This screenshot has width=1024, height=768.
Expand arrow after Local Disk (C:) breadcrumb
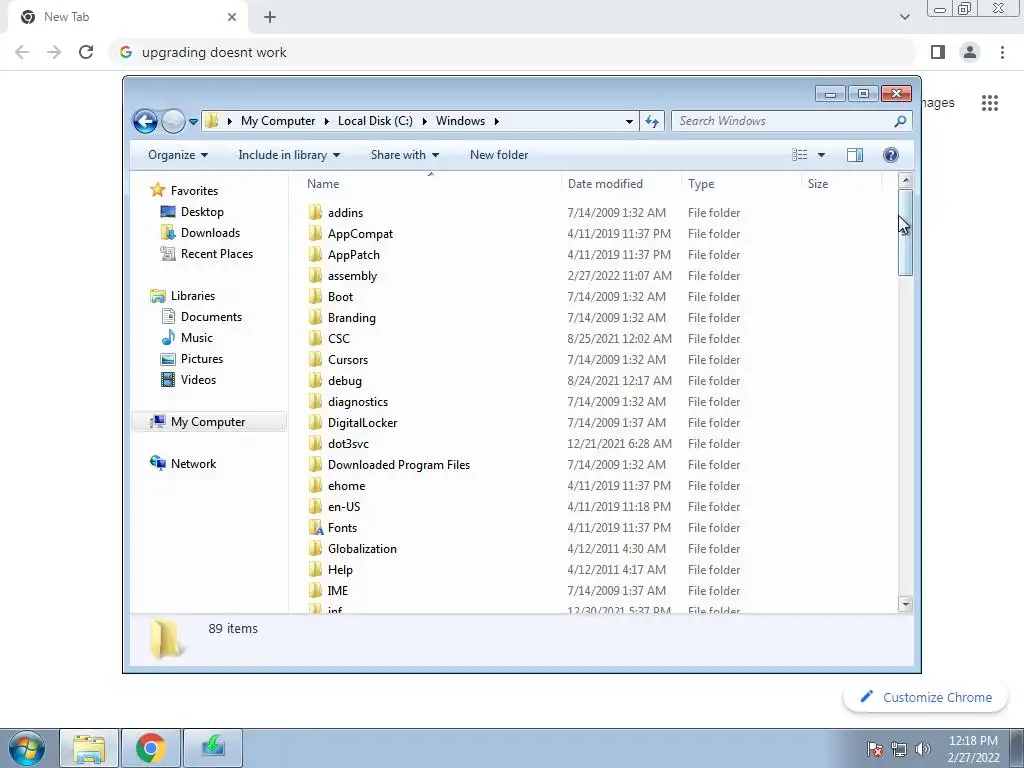point(424,121)
